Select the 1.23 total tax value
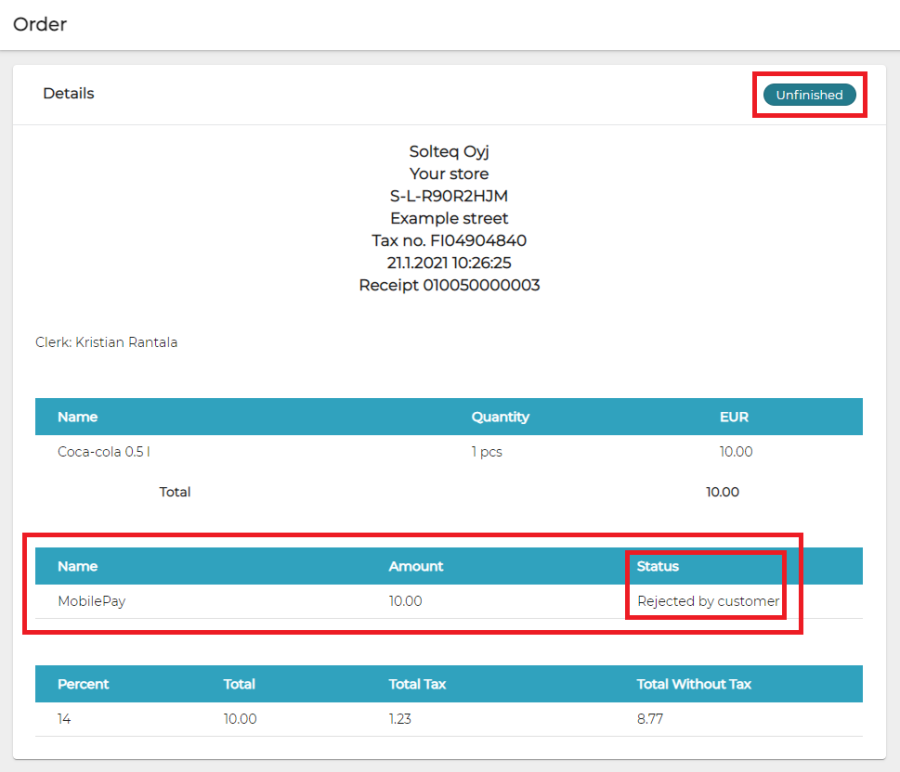 coord(402,719)
